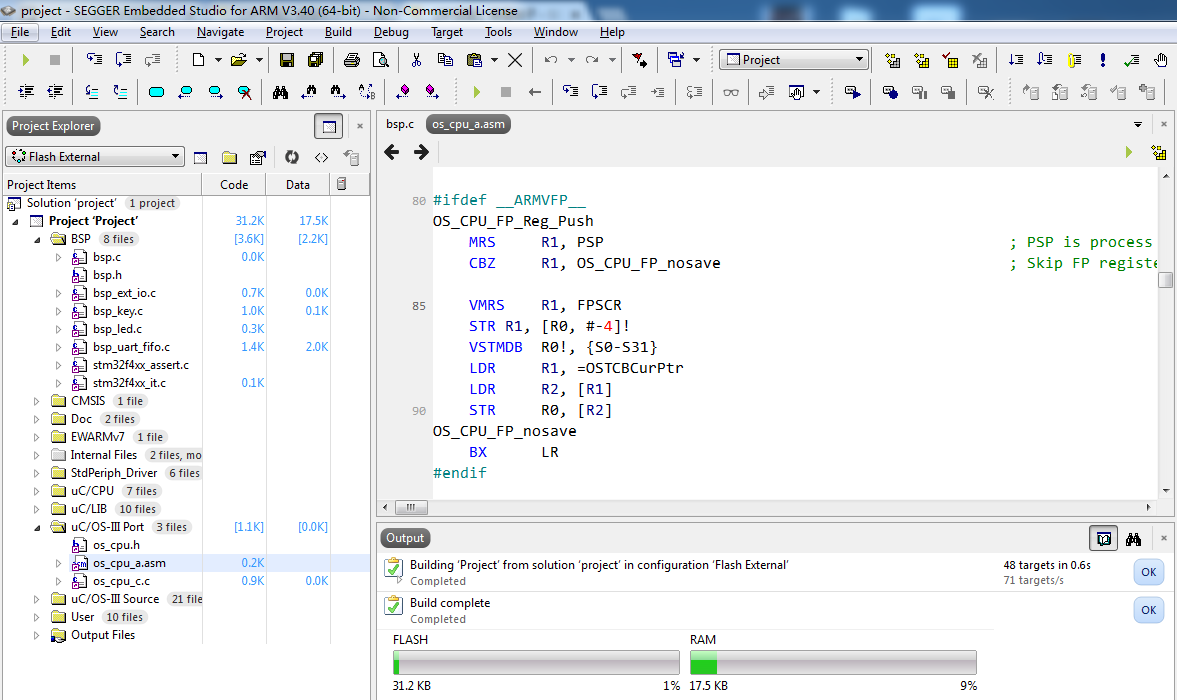Open project properties icon in Project Explorer
The height and width of the screenshot is (700, 1177).
pos(258,157)
